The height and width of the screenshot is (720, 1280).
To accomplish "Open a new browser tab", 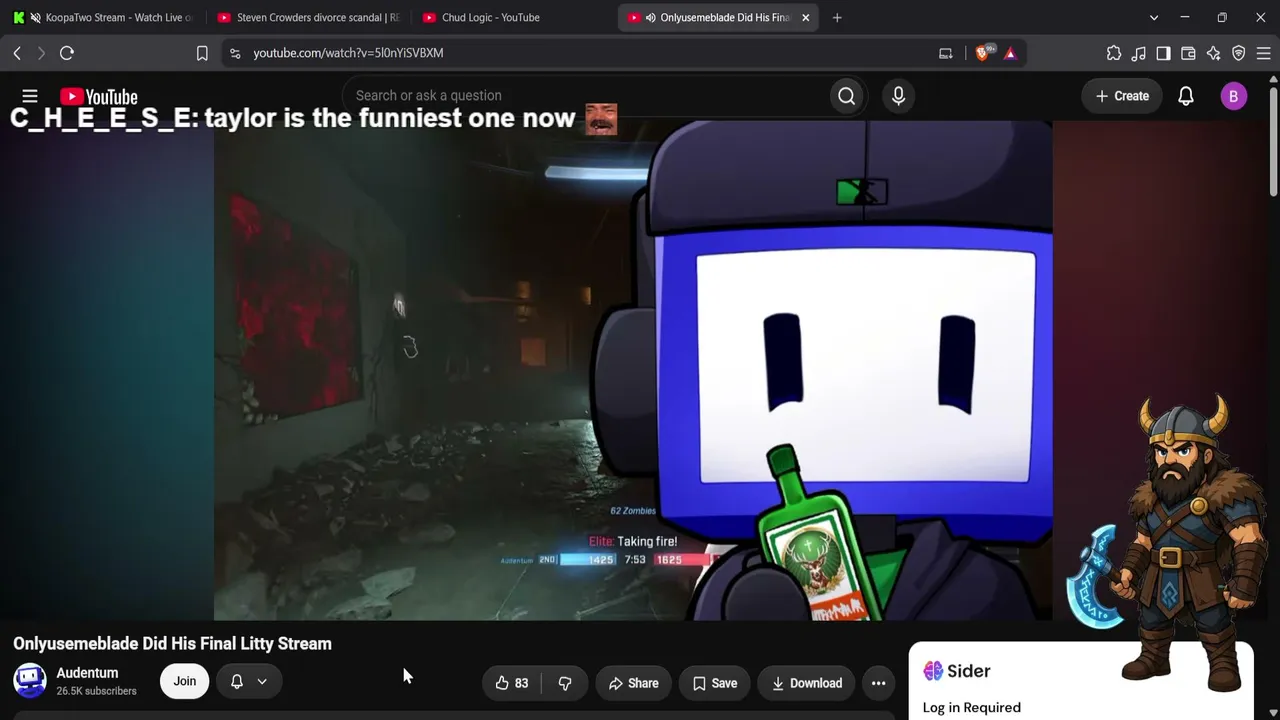I will pyautogui.click(x=837, y=17).
